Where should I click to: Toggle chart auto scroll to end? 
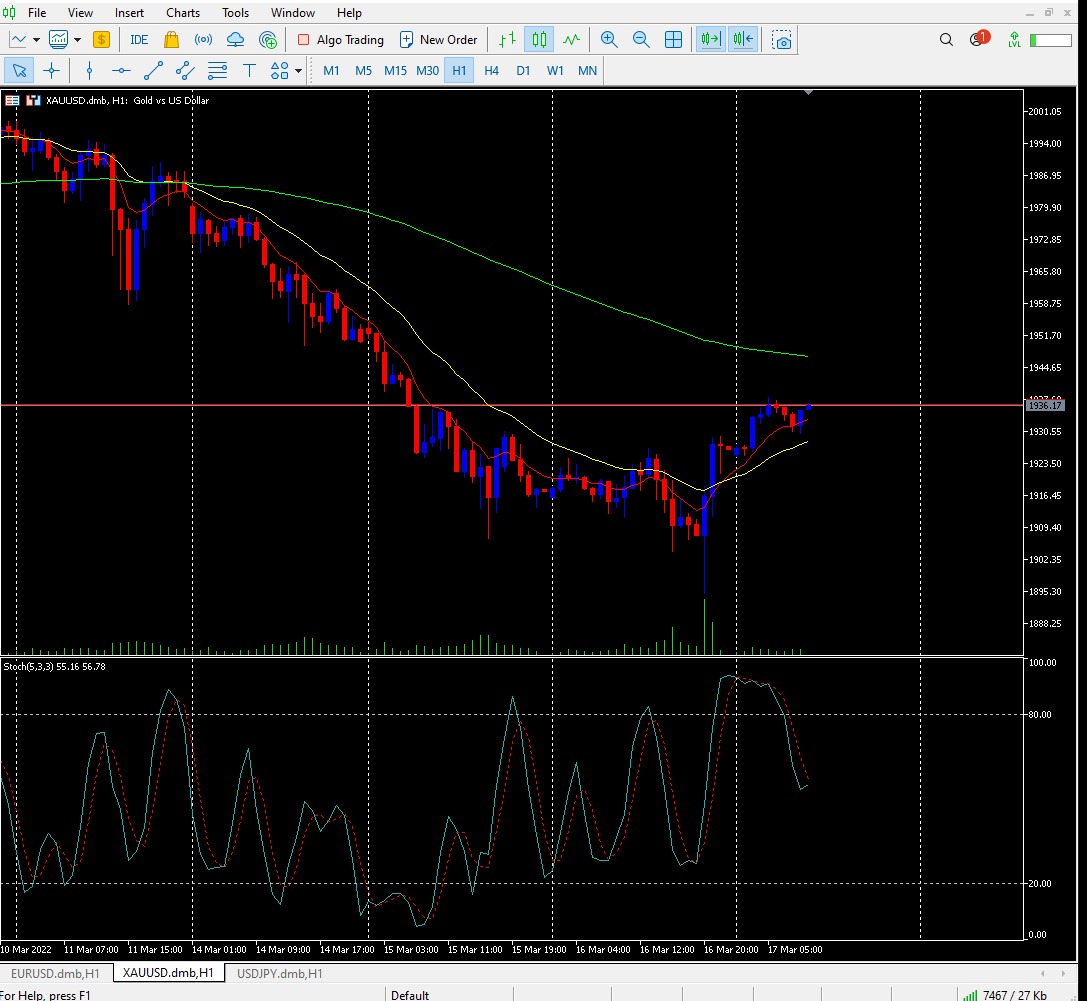711,40
